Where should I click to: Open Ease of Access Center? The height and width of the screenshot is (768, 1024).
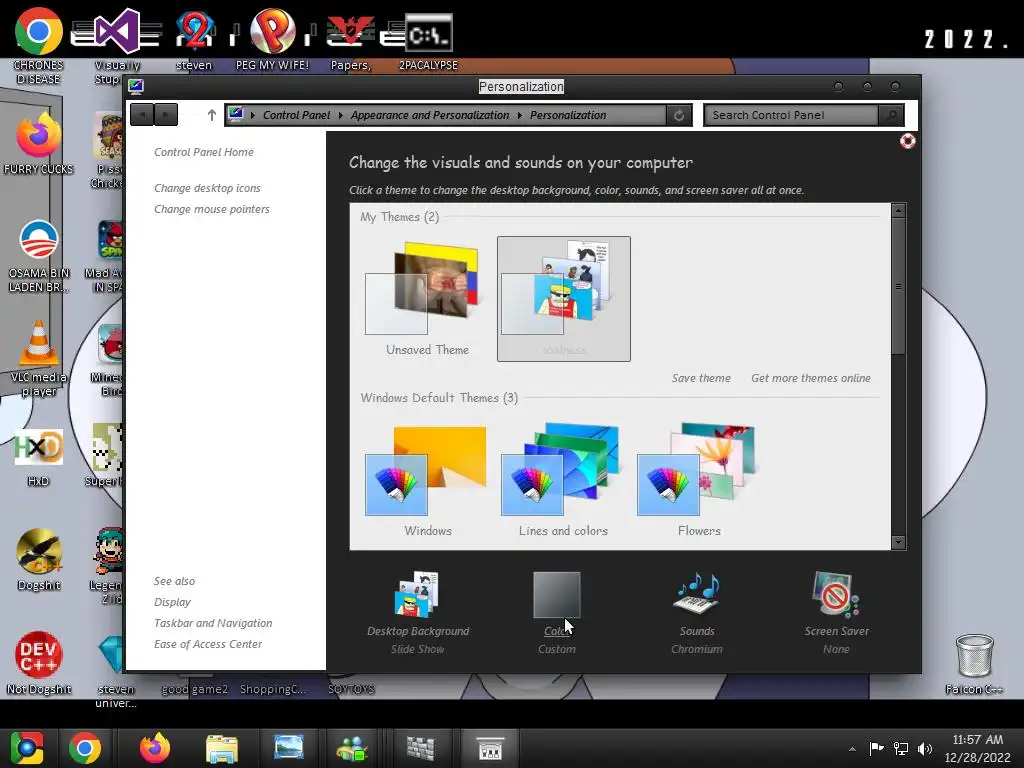pyautogui.click(x=208, y=644)
